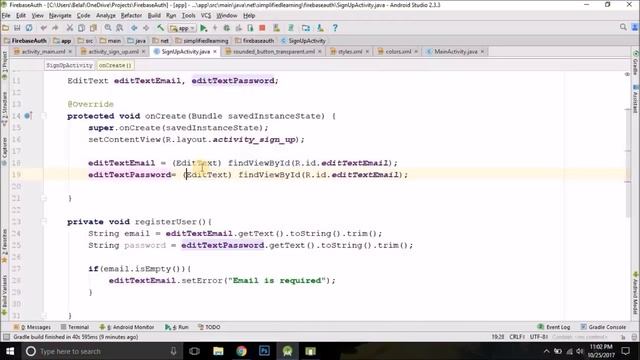Viewport: 640px width, 360px height.
Task: Close the SignUpActivity.java tab
Action: tap(215, 52)
